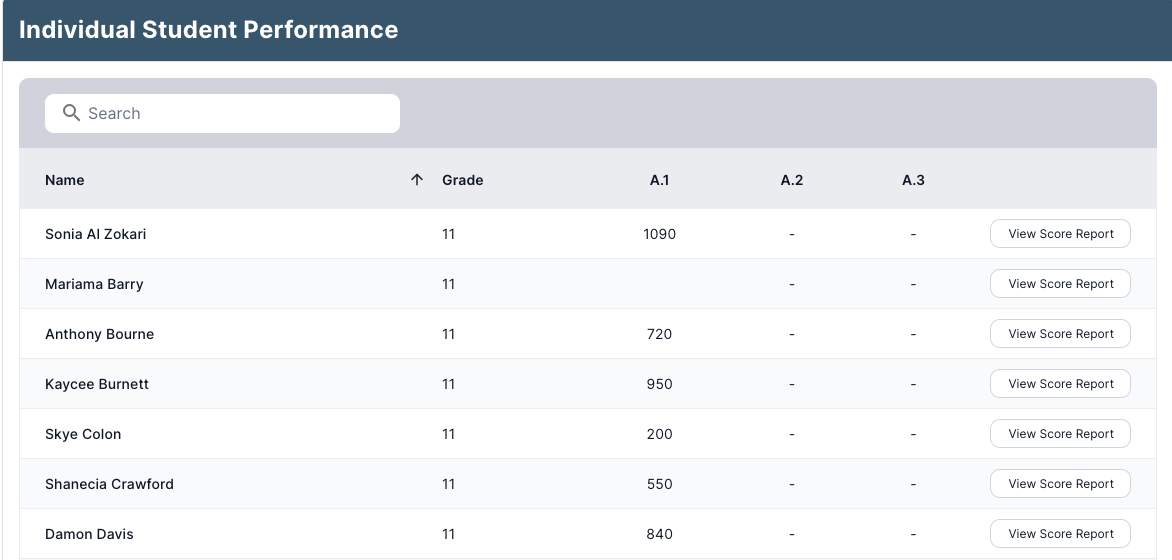
Task: Click Anthony Bourne's A.1 score 720
Action: [x=659, y=334]
